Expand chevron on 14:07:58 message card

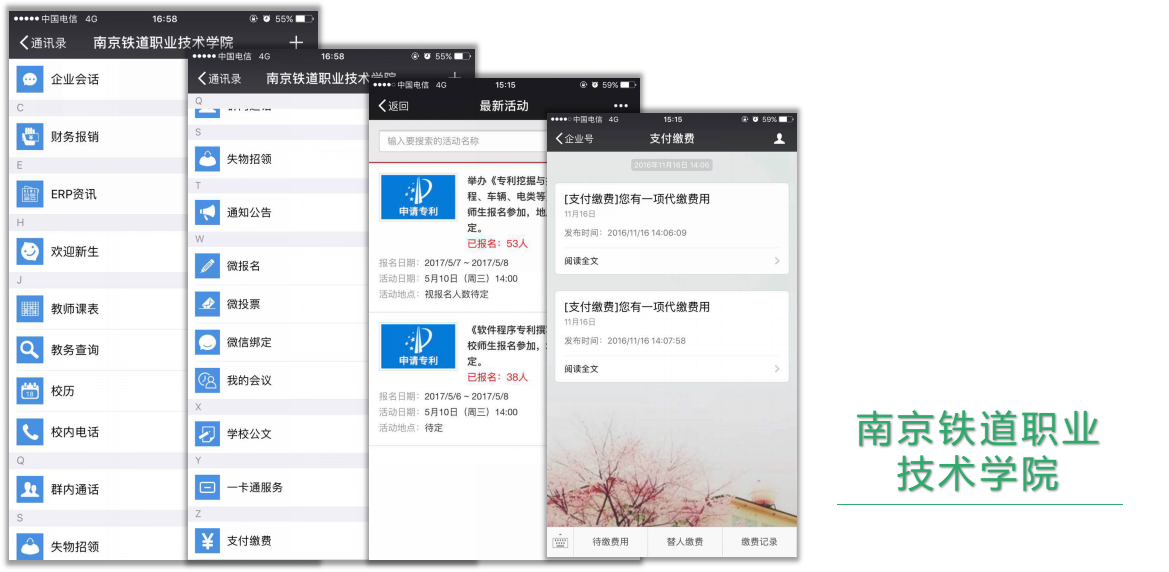click(x=777, y=369)
